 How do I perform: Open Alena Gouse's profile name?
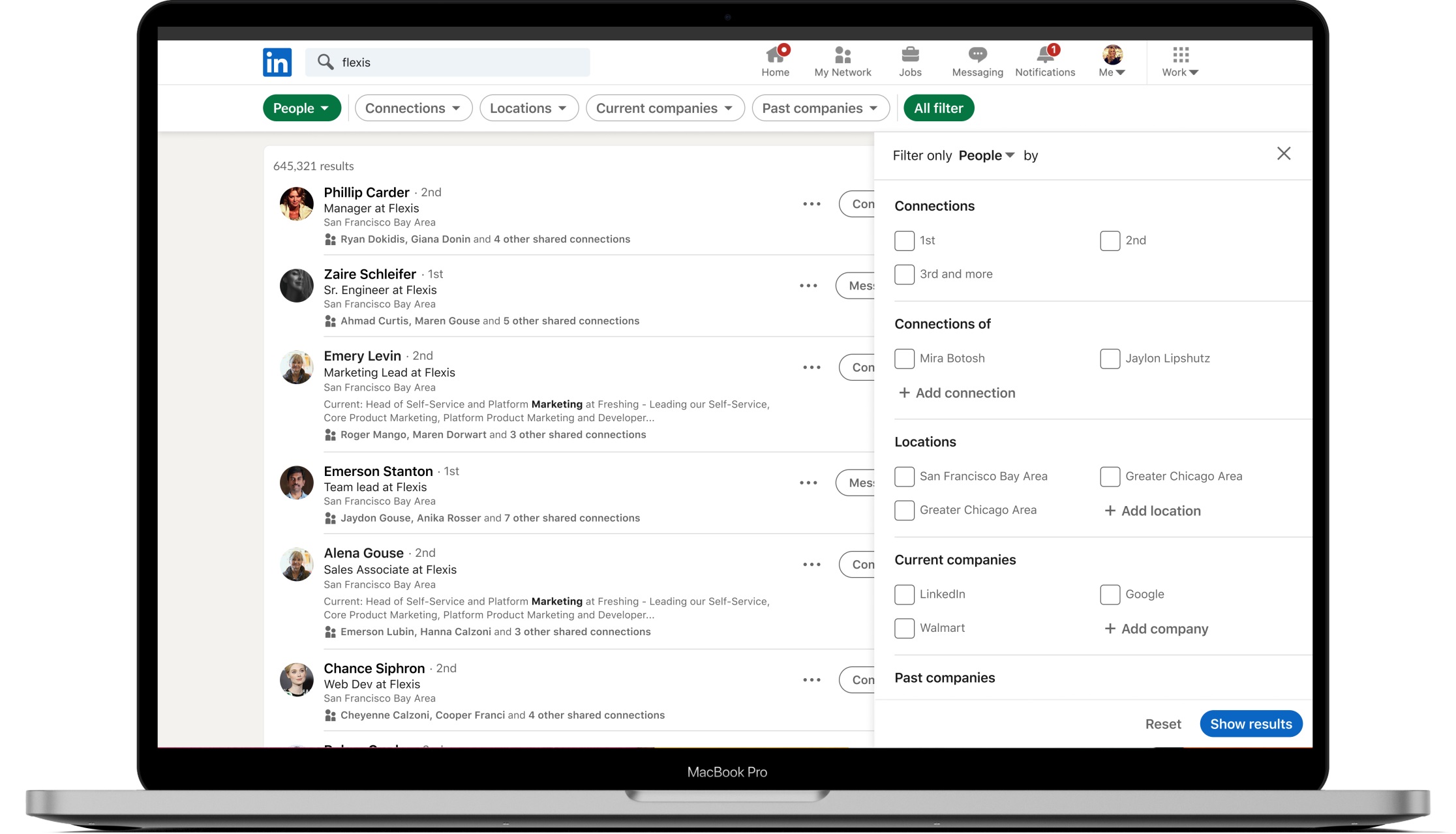coord(364,554)
